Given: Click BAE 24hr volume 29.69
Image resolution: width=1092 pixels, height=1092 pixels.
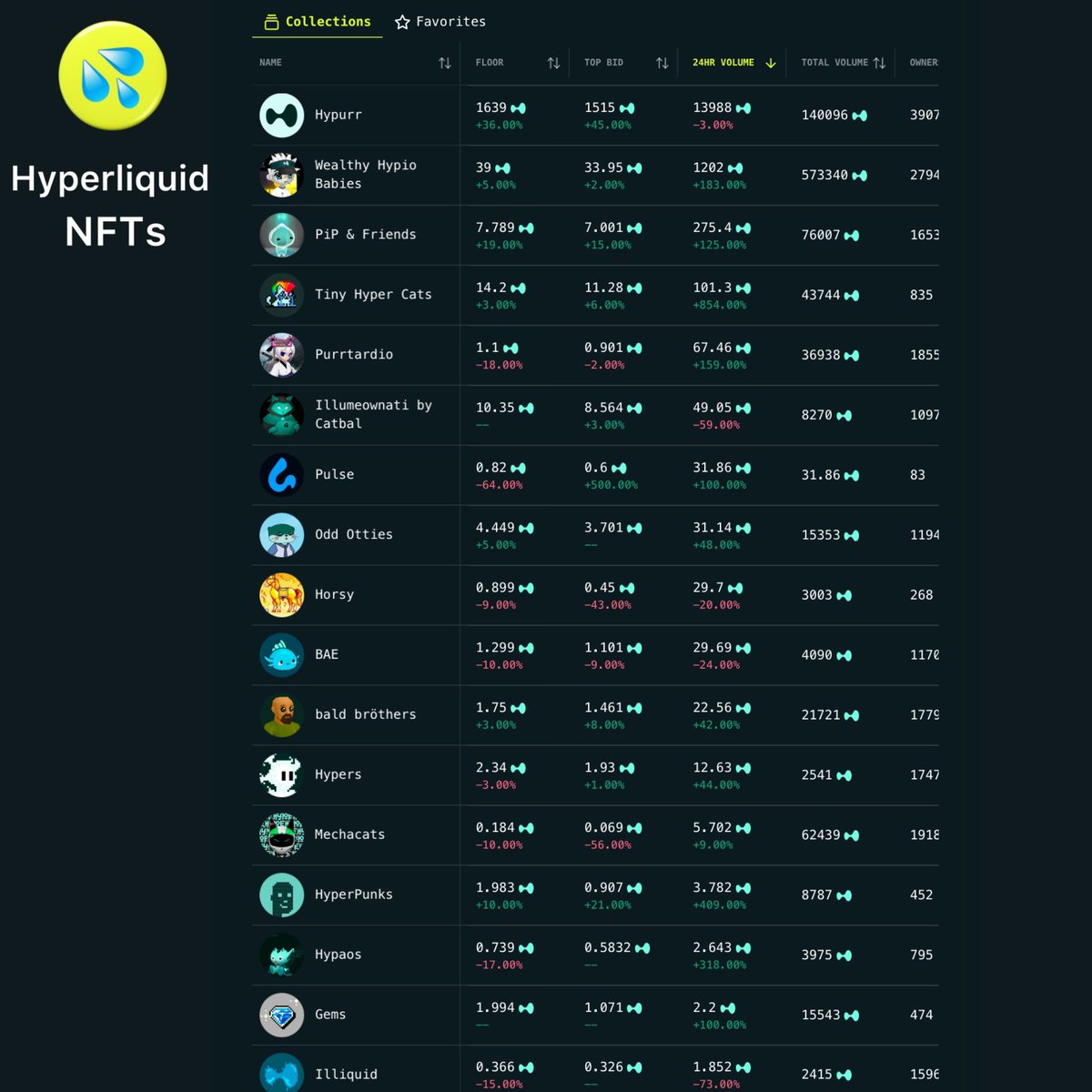Looking at the screenshot, I should click(x=713, y=648).
